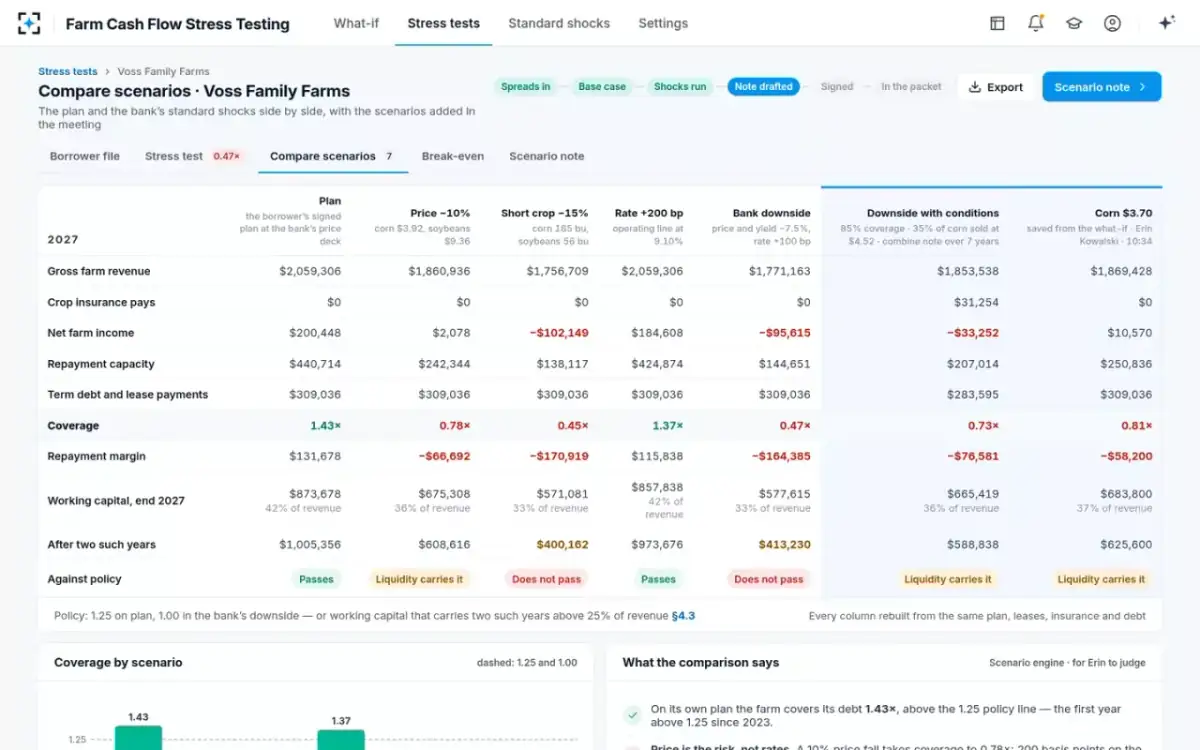
Task: Click the app logo icon
Action: [x=29, y=23]
